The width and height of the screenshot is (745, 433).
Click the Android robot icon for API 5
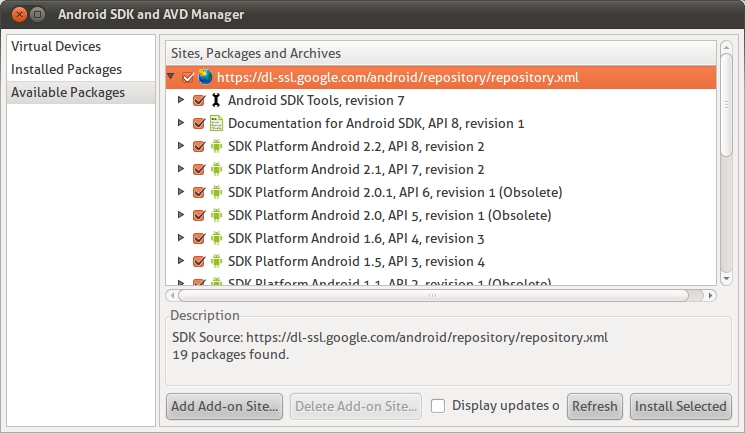click(216, 215)
